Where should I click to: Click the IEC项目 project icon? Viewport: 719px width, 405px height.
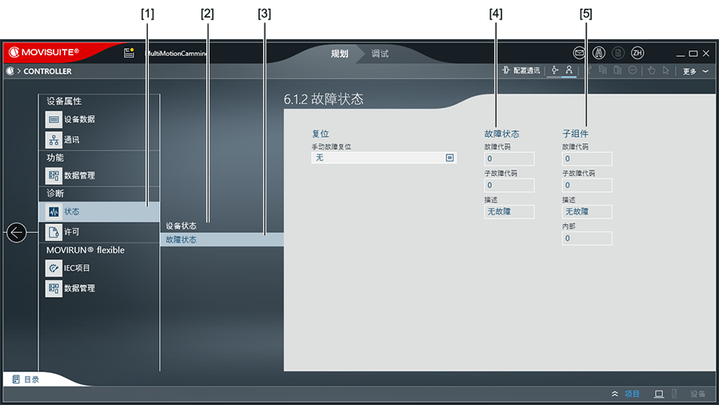pyautogui.click(x=53, y=268)
